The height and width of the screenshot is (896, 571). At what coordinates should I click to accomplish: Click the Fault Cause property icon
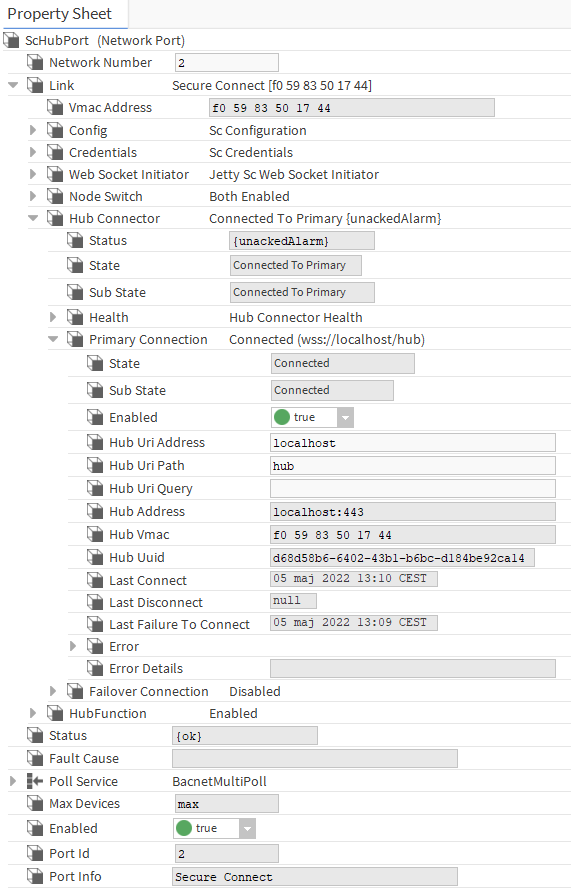click(35, 758)
